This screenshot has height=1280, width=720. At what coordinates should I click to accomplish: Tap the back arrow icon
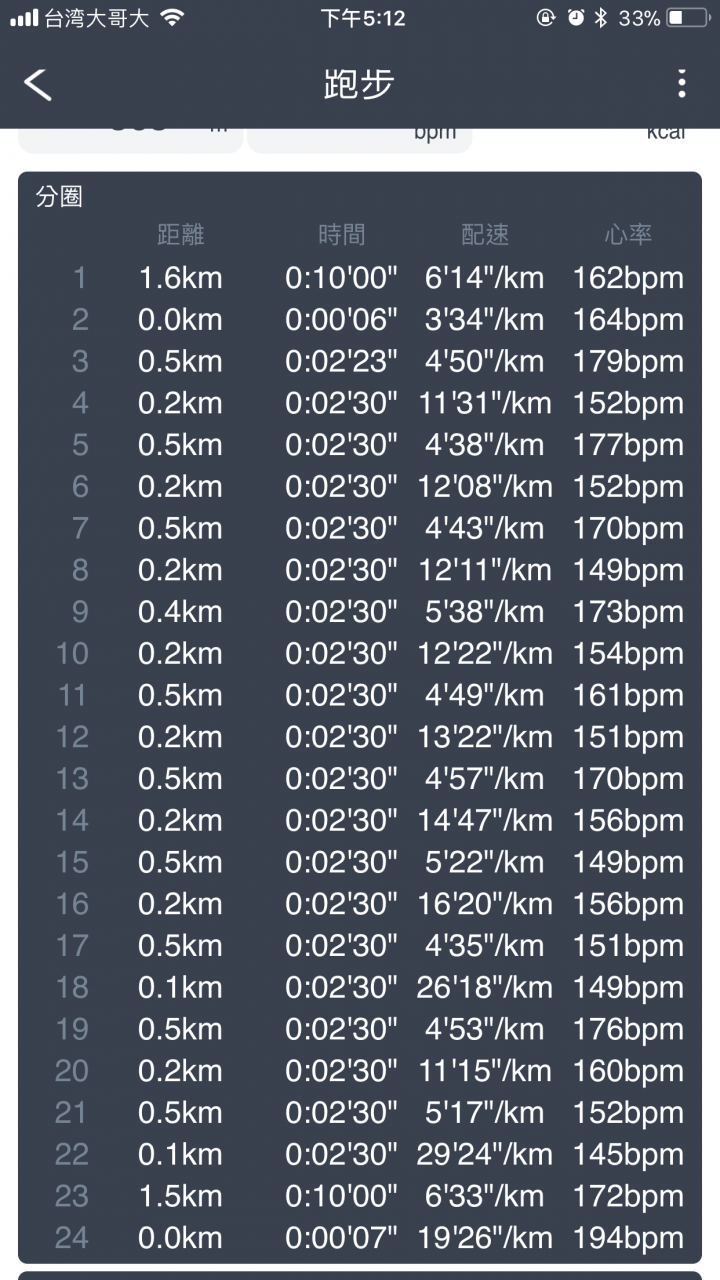38,84
